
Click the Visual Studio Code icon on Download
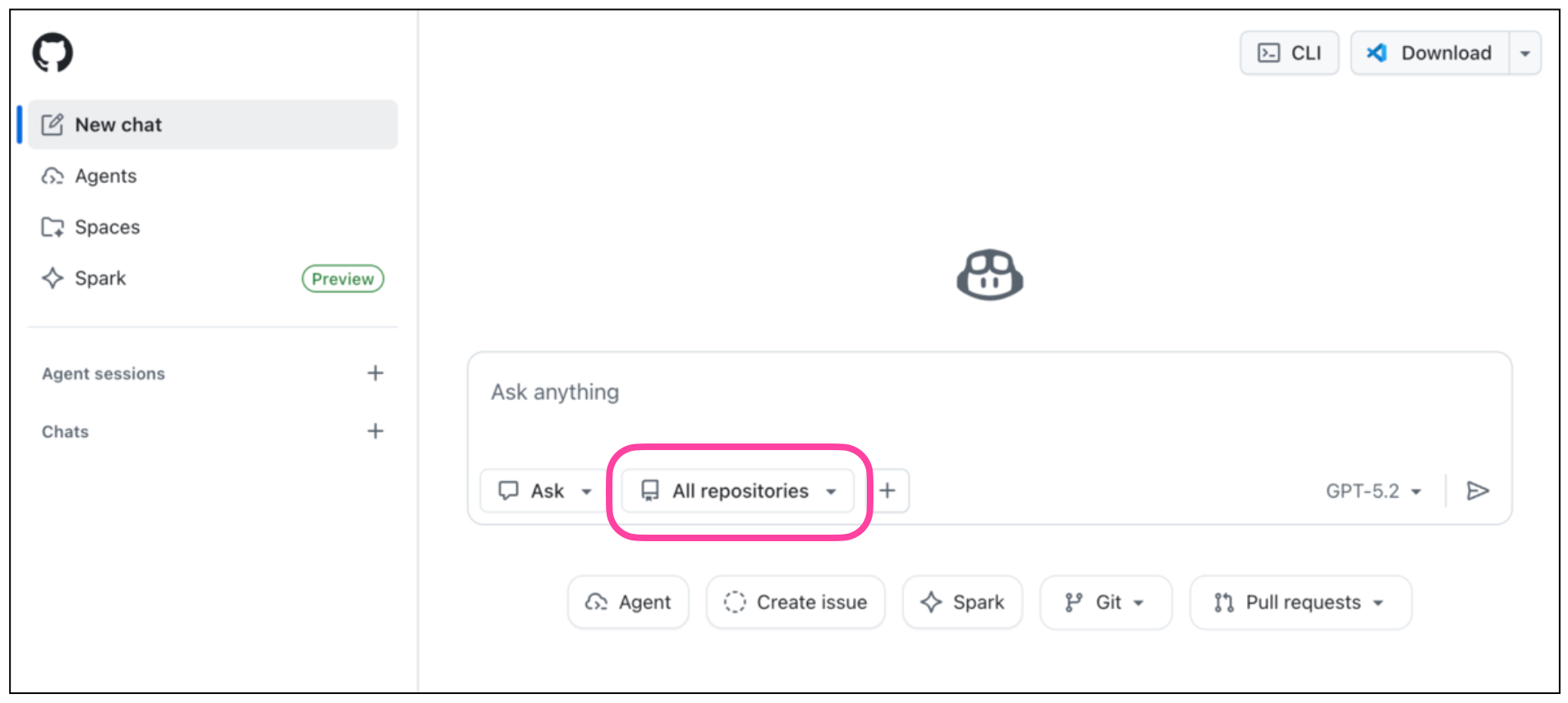(x=1376, y=53)
